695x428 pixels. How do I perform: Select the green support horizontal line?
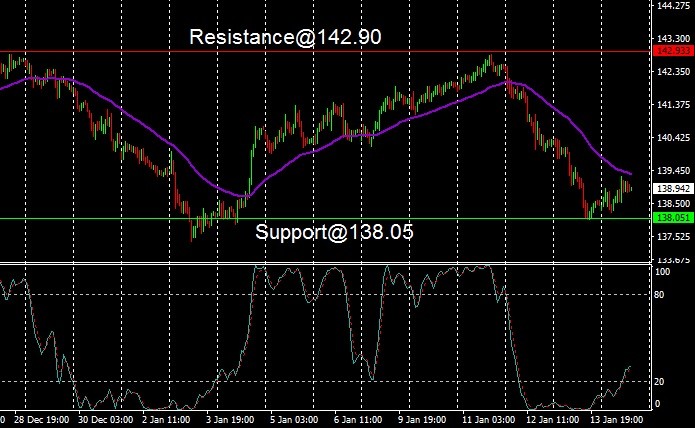[326, 218]
